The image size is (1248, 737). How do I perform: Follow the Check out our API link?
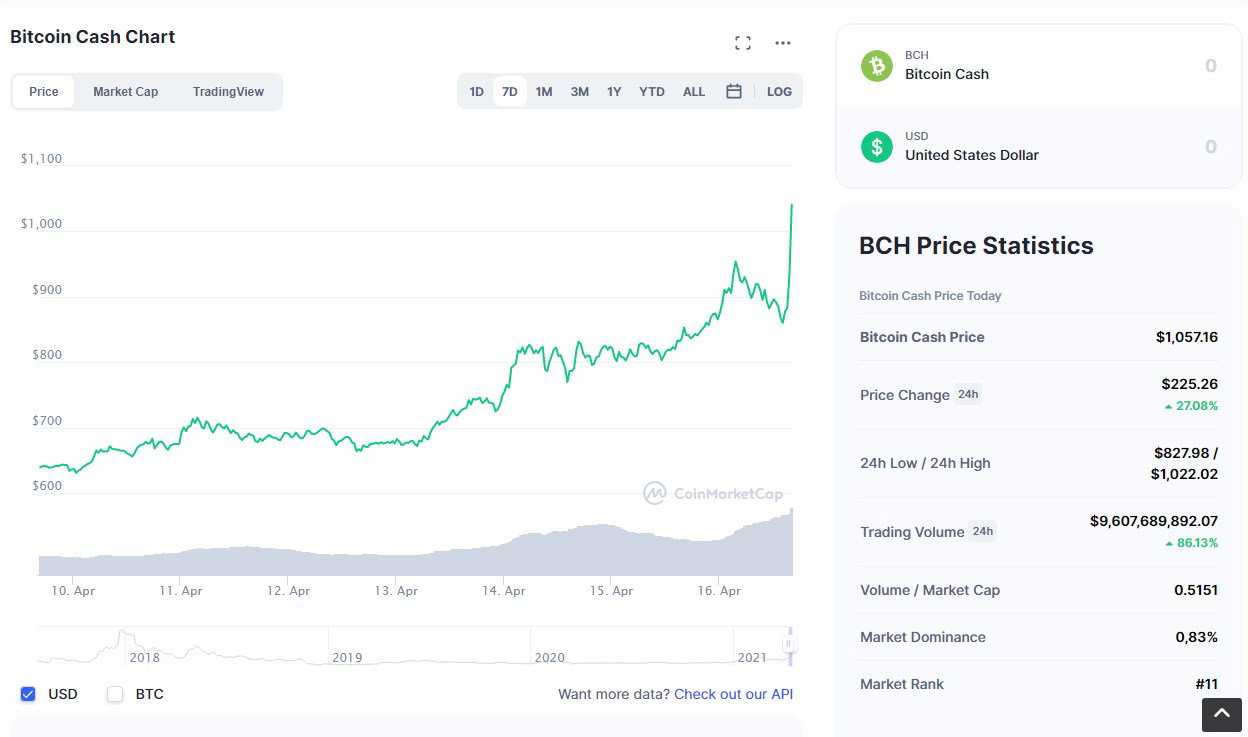[x=733, y=694]
